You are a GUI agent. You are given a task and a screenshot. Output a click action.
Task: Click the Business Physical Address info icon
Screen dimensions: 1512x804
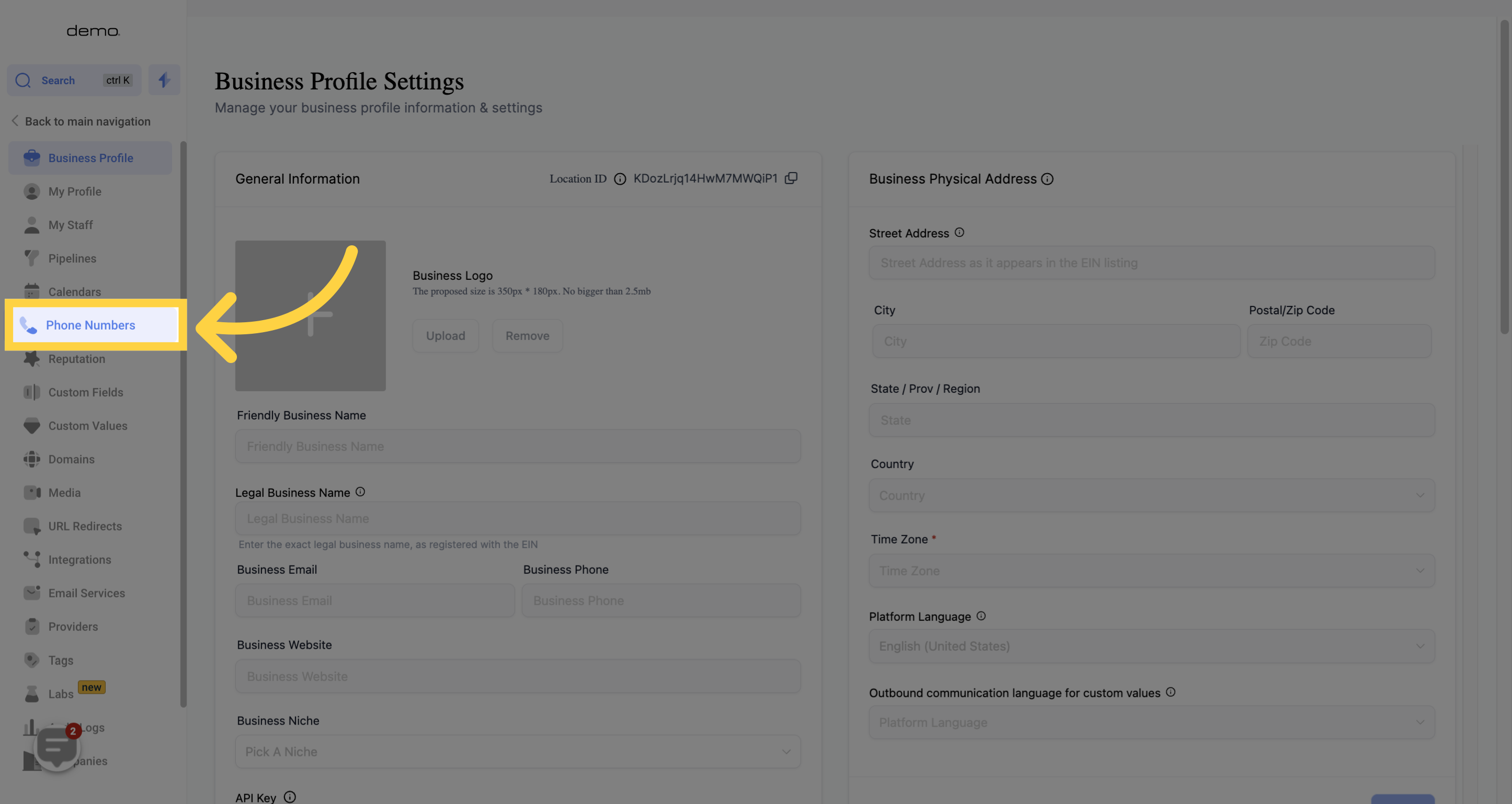tap(1047, 179)
